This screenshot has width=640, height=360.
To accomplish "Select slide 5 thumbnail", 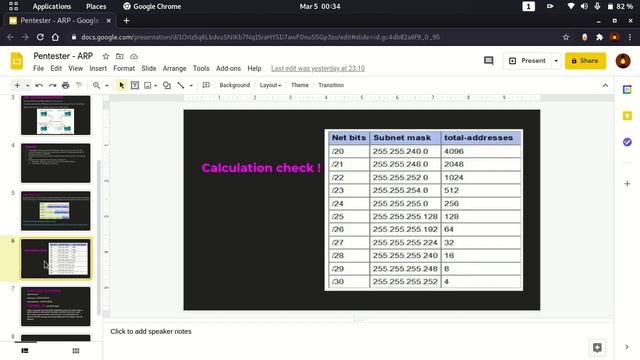I will click(56, 211).
